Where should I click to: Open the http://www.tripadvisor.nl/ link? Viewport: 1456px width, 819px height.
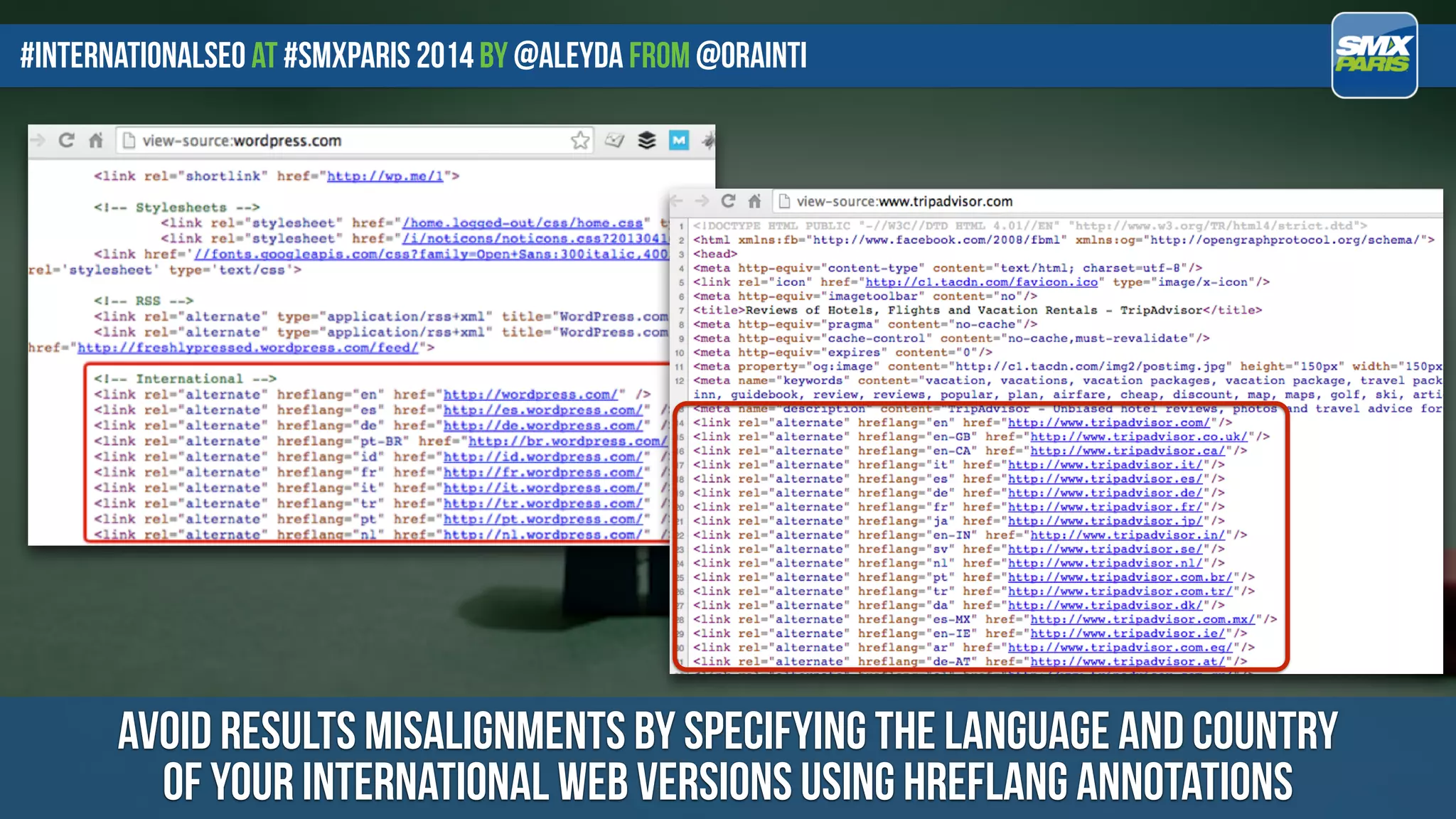(1105, 564)
